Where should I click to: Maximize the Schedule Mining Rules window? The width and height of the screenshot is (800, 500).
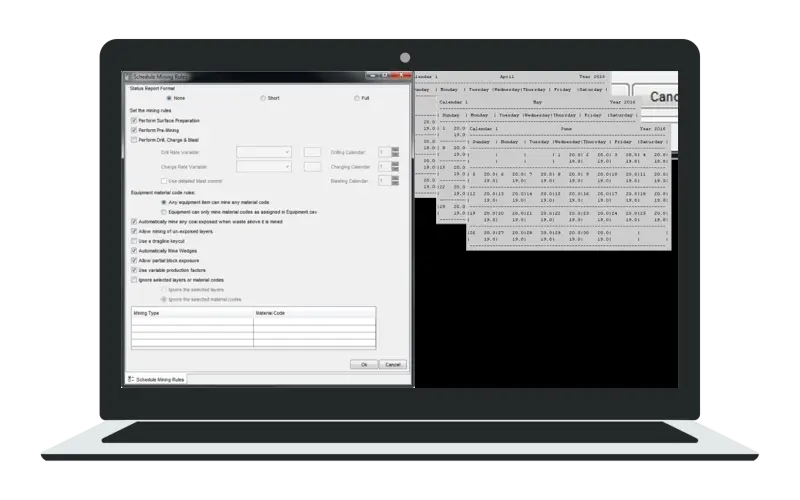click(x=385, y=76)
